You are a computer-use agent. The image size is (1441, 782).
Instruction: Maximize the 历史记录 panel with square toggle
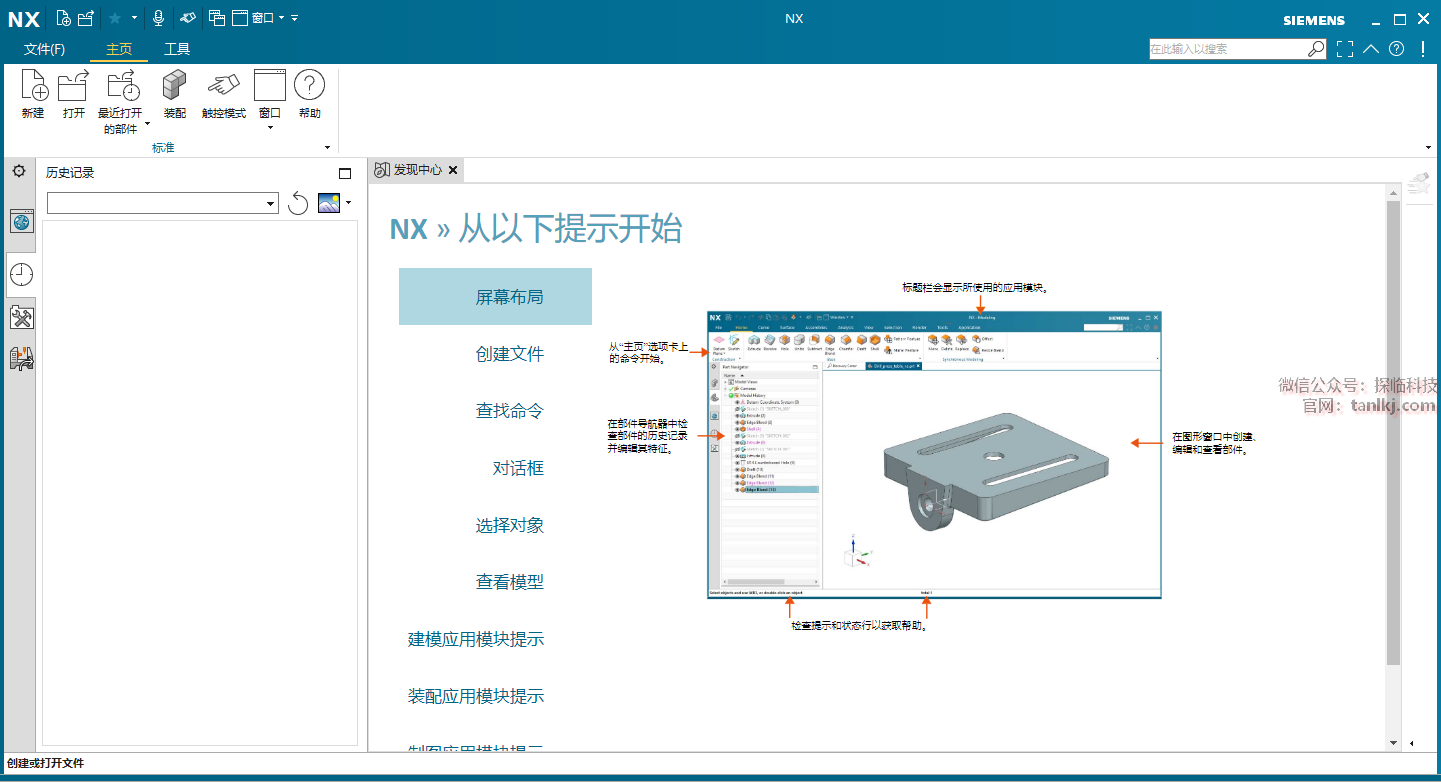coord(345,173)
